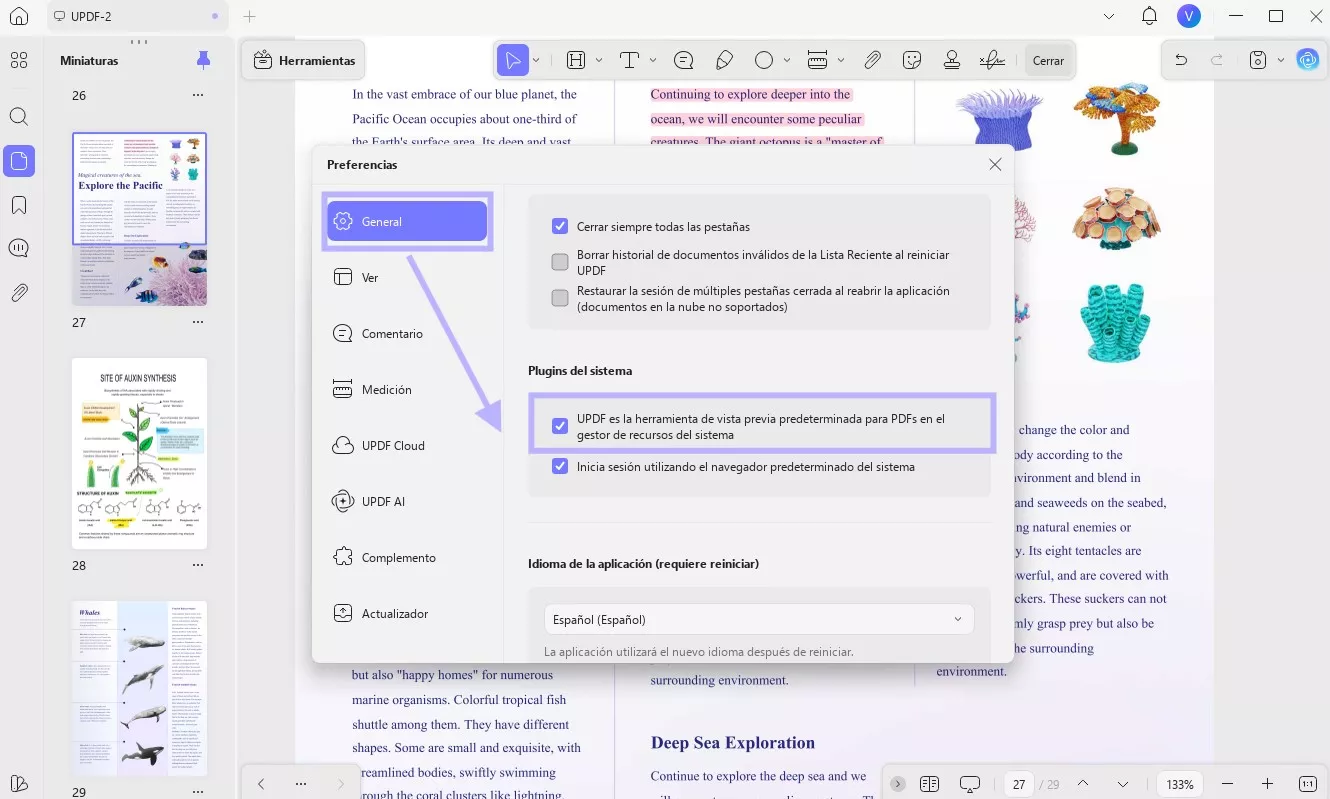
Task: Select the signature tool
Action: point(992,61)
